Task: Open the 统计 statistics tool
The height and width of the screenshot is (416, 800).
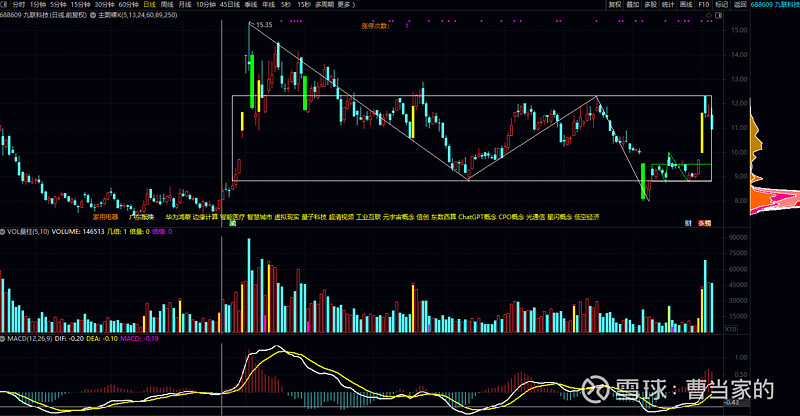Action: 668,4
